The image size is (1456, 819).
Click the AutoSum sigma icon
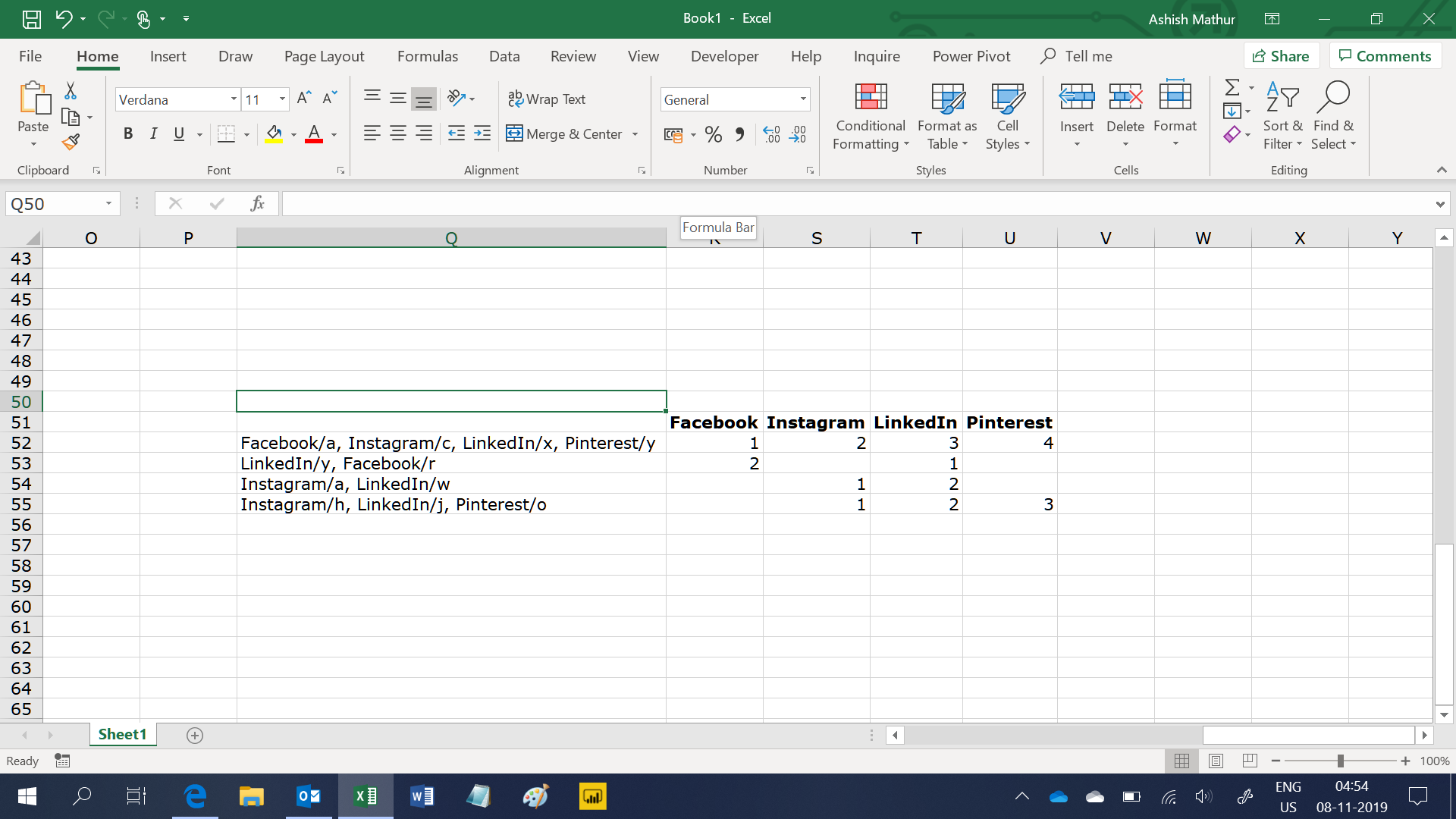click(1232, 87)
